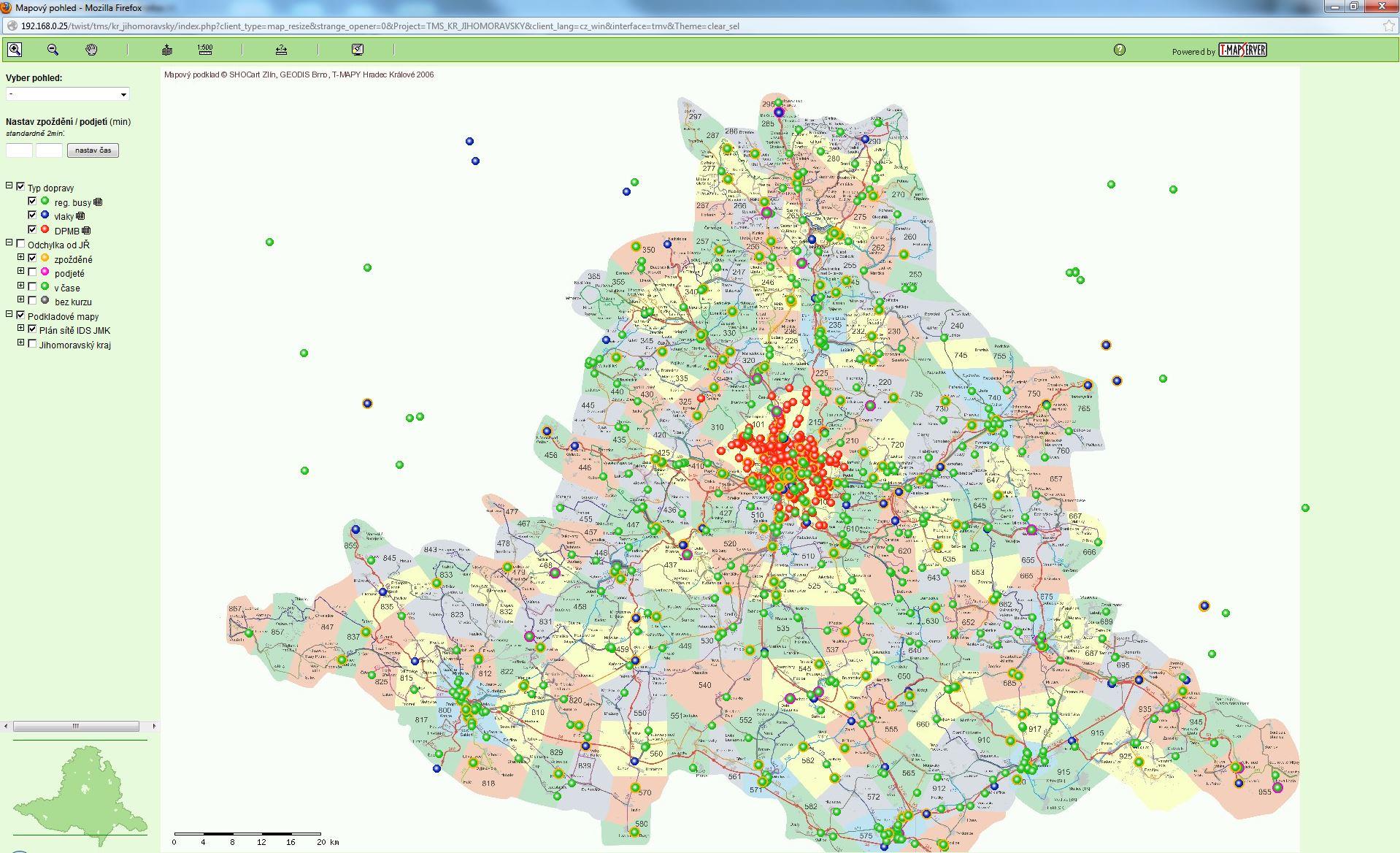Click the redraw map screen icon
The image size is (1400, 853).
click(358, 50)
